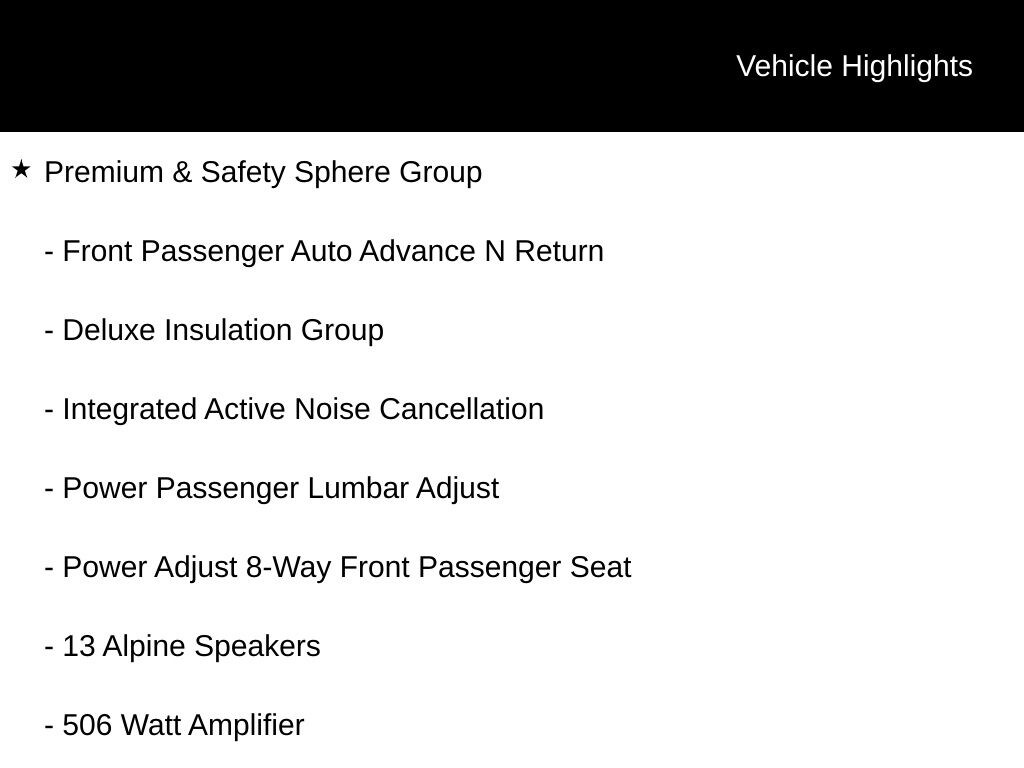Screen dimensions: 1024x768
Task: Select the Deluxe Insulation Group line
Action: click(x=214, y=330)
